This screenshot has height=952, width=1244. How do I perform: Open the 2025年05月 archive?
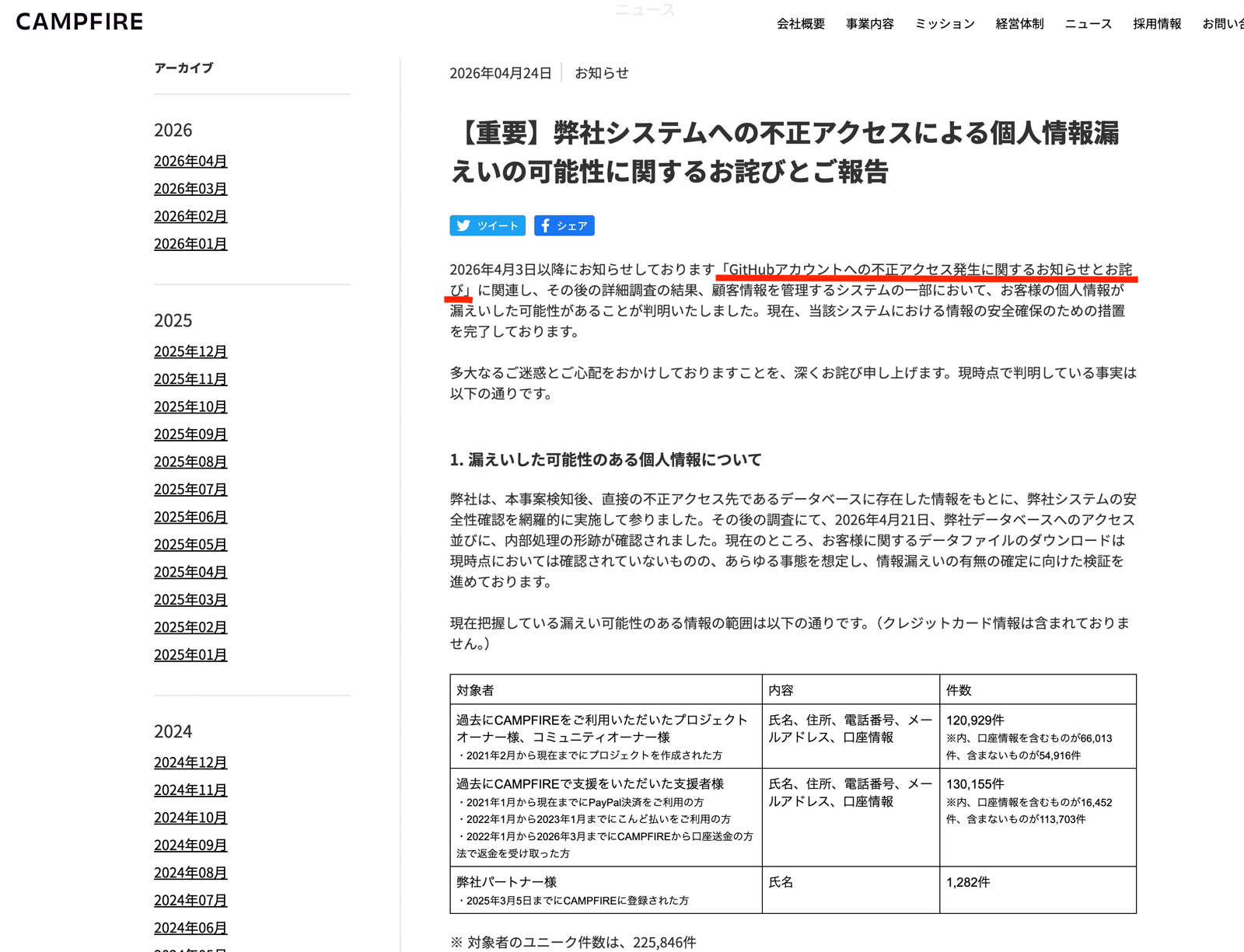[190, 545]
